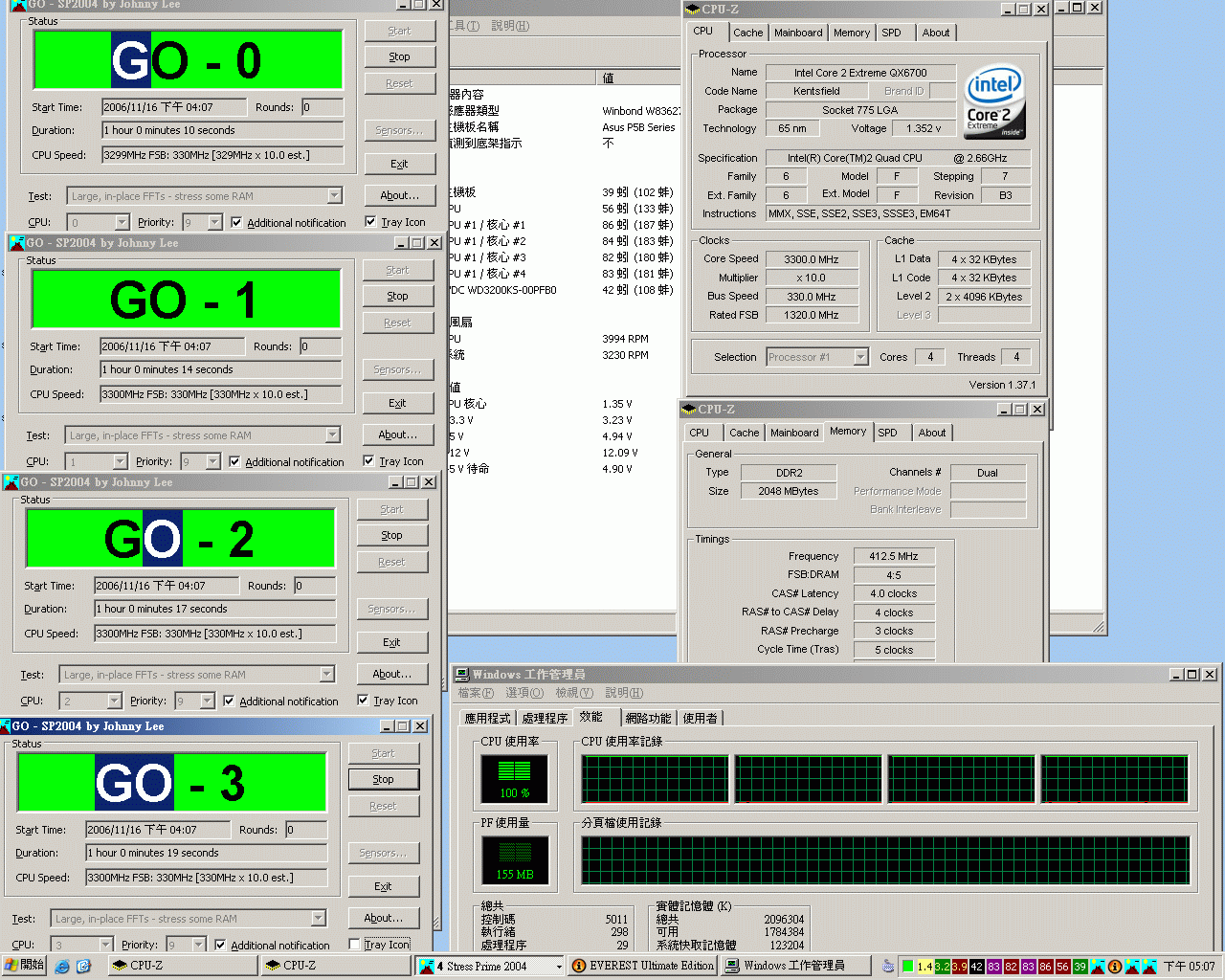Open the Test dropdown in GO-1 window
This screenshot has height=980, width=1225.
click(x=332, y=435)
